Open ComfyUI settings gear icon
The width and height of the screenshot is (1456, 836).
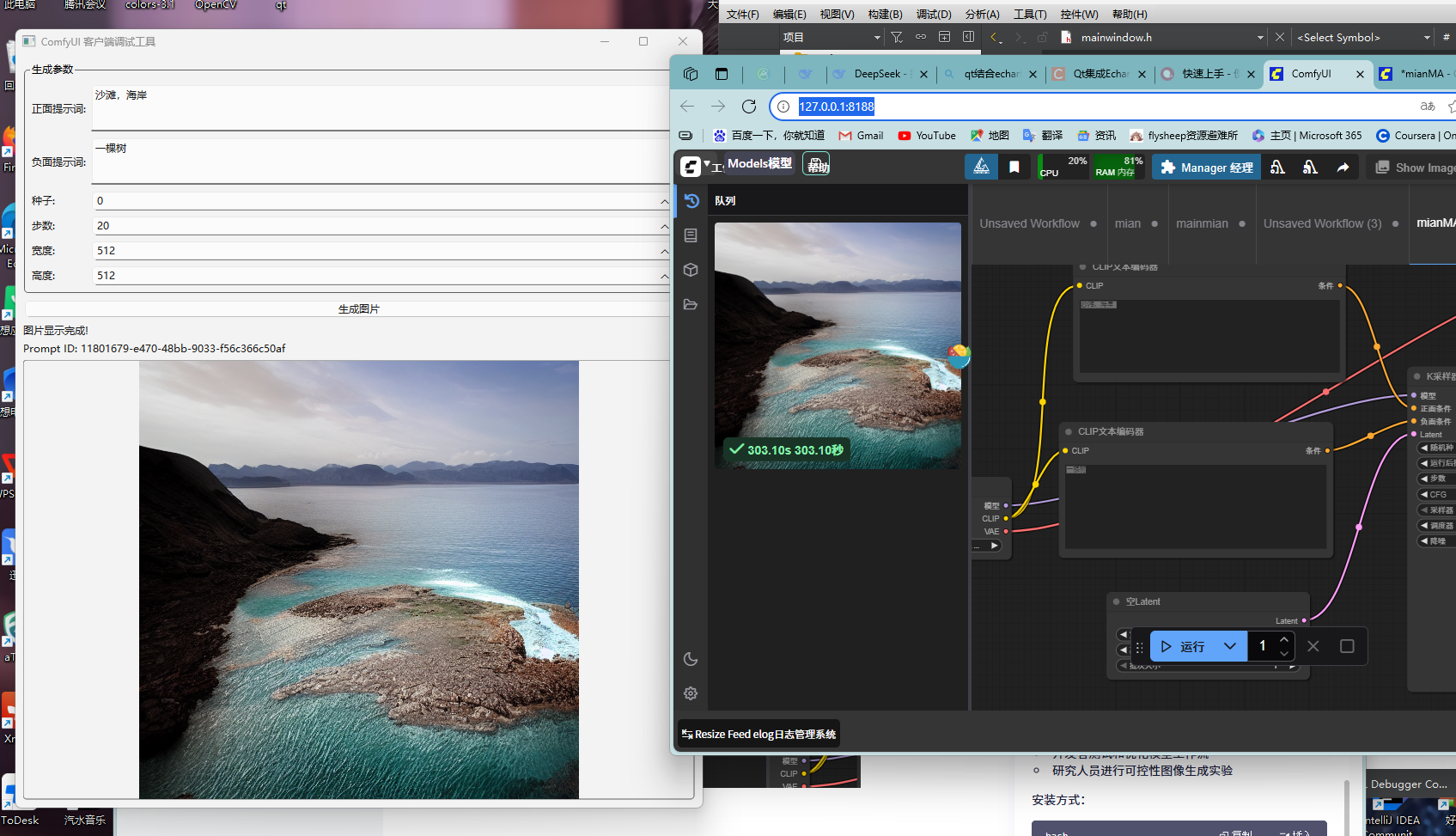(x=691, y=693)
